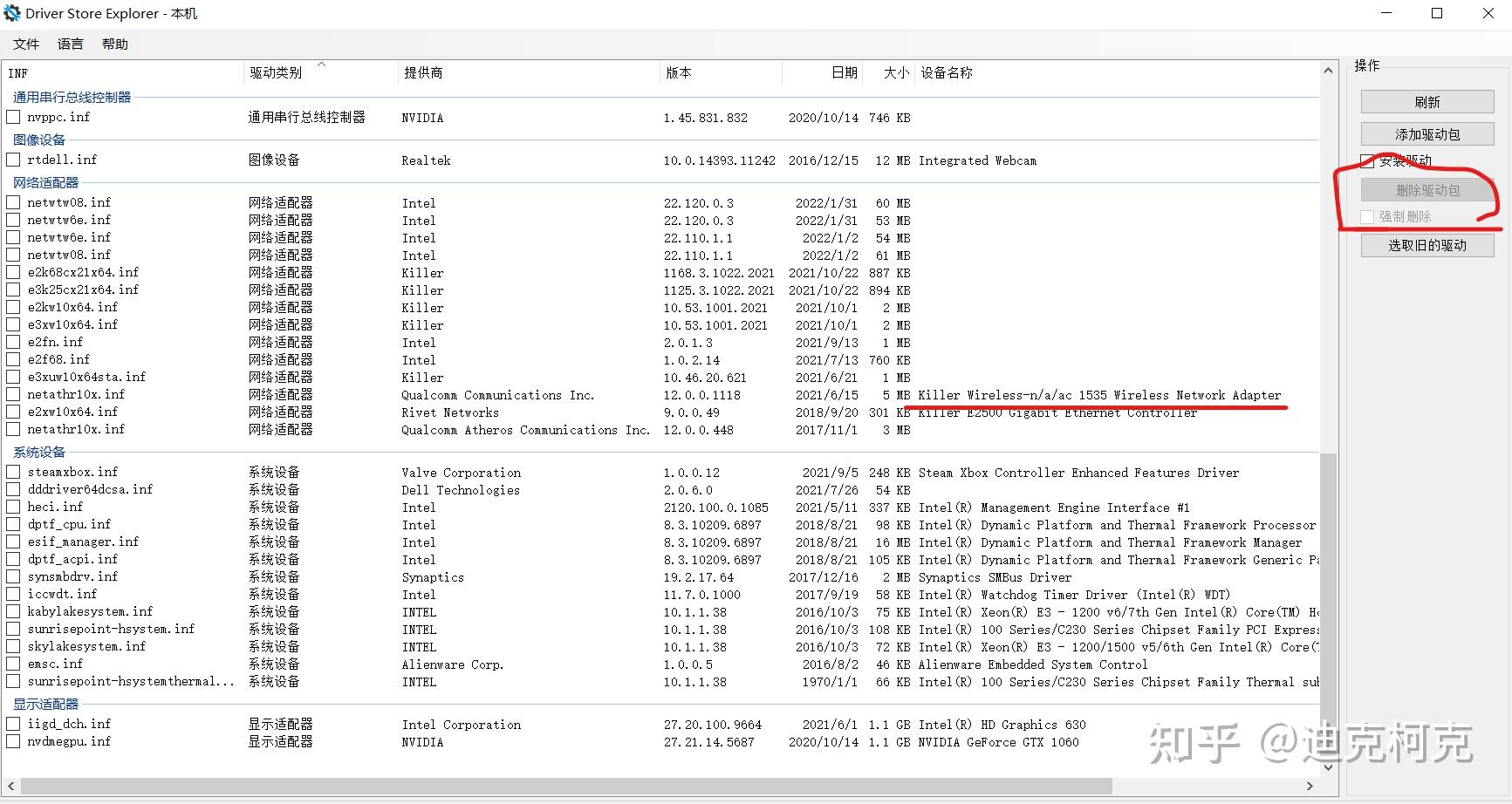Sort by the 日期 column header

pos(822,73)
